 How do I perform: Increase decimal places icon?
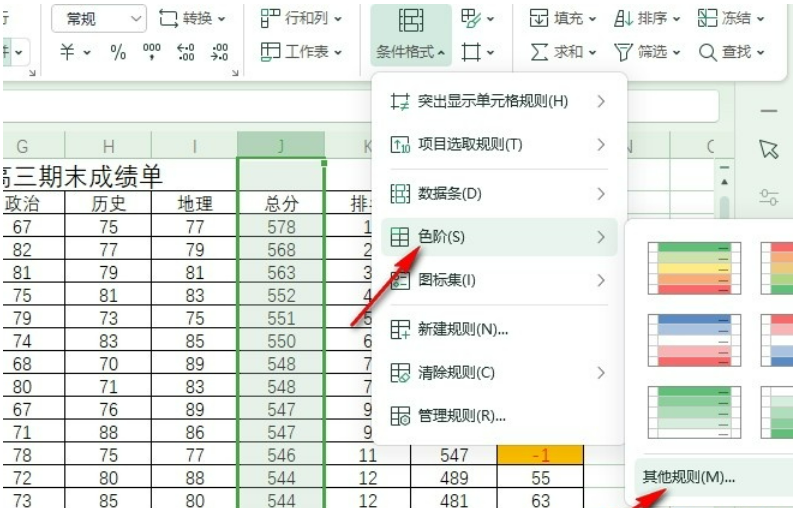[186, 52]
